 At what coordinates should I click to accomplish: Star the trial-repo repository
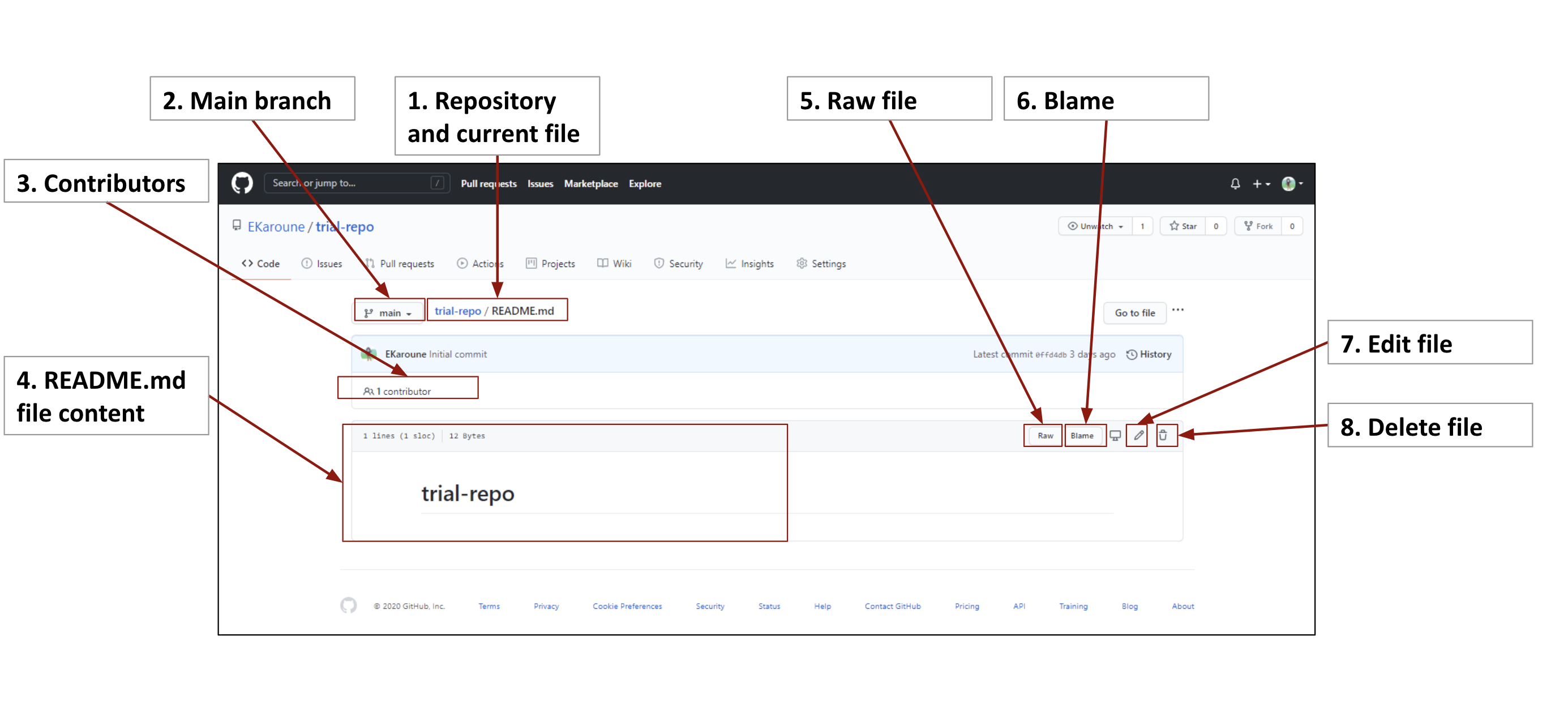click(x=1185, y=226)
